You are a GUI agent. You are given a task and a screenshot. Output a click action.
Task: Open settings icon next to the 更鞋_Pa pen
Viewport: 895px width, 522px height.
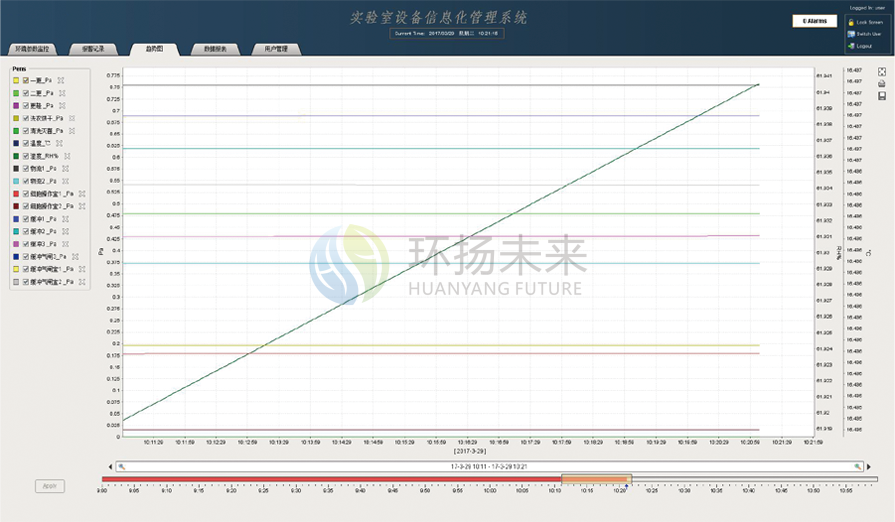[x=62, y=106]
